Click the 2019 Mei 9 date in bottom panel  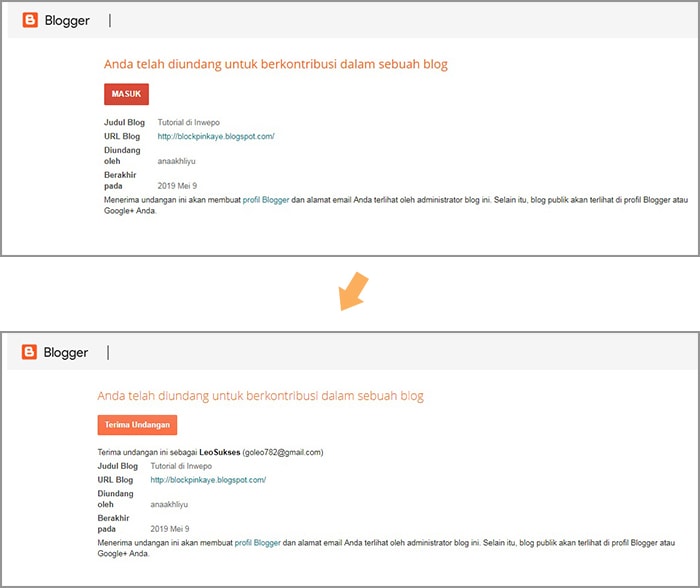(x=170, y=528)
